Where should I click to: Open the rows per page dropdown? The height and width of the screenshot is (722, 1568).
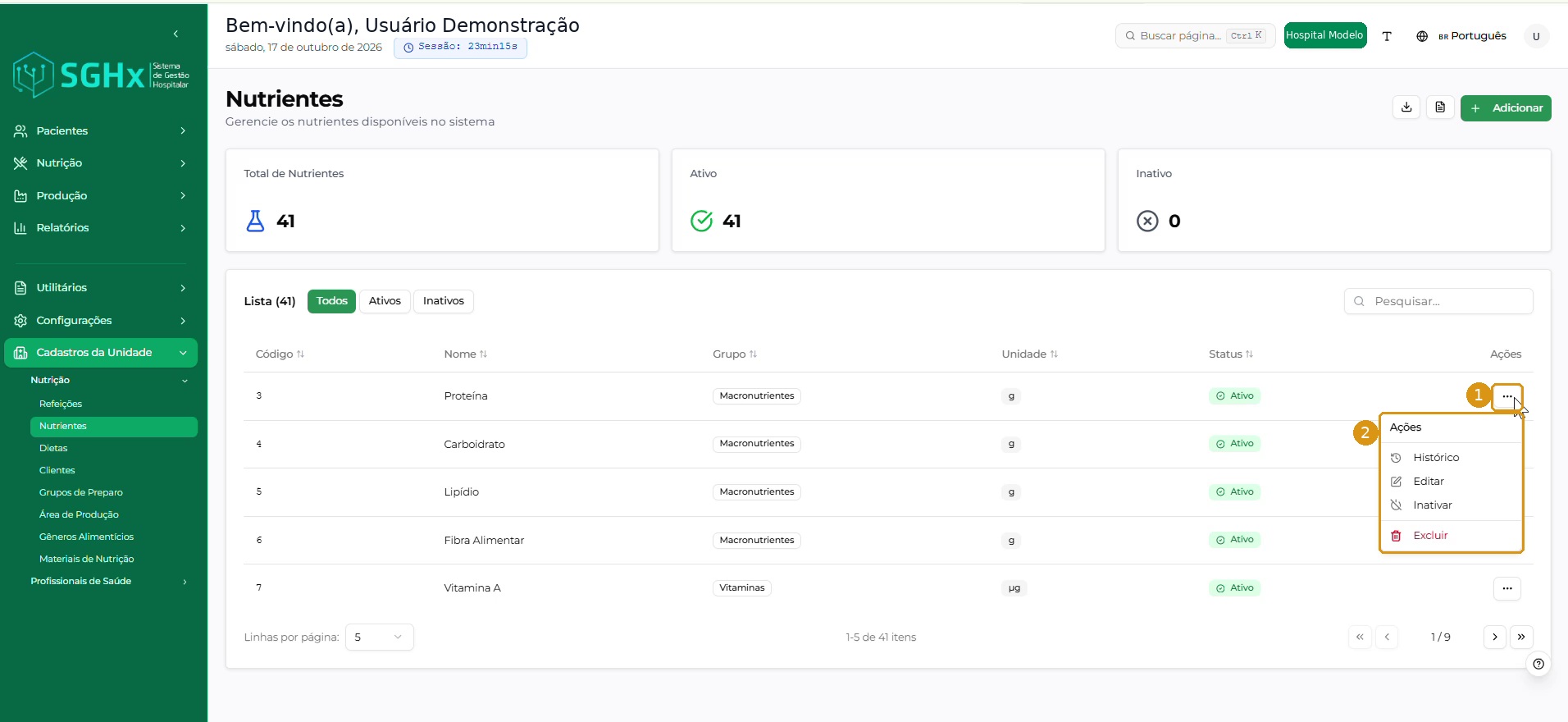pyautogui.click(x=380, y=637)
